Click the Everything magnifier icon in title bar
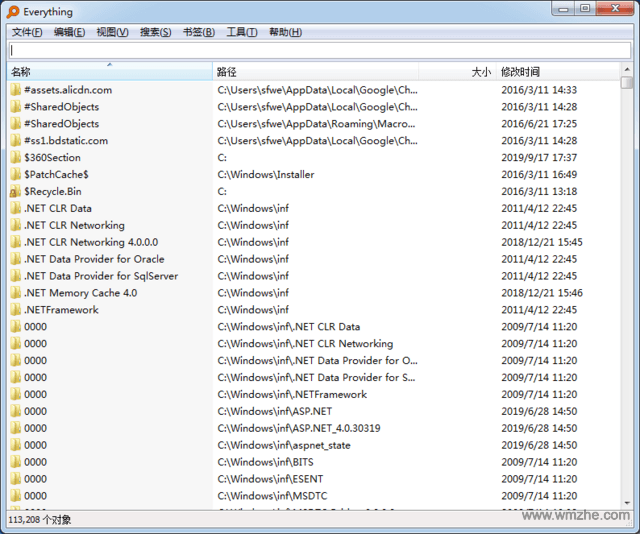The width and height of the screenshot is (640, 534). pyautogui.click(x=13, y=12)
